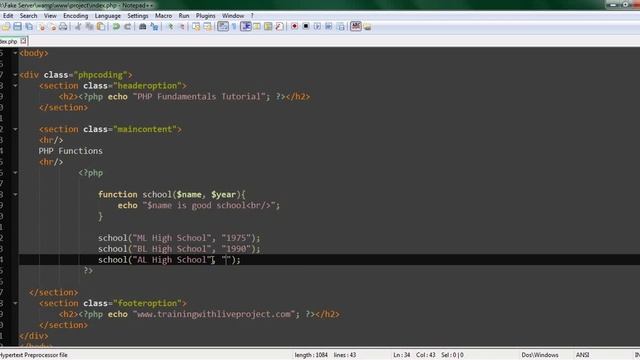Click the Open file toolbar icon

[6, 27]
